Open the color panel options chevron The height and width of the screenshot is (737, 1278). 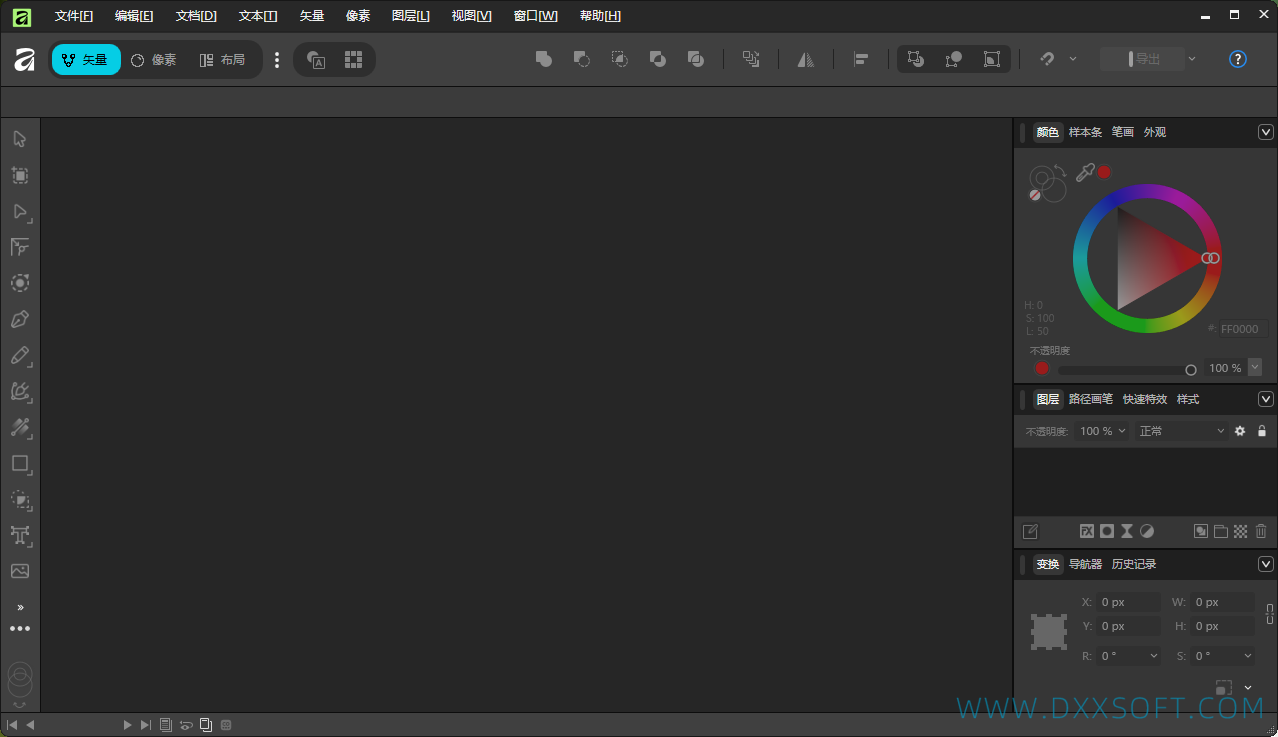click(x=1266, y=132)
